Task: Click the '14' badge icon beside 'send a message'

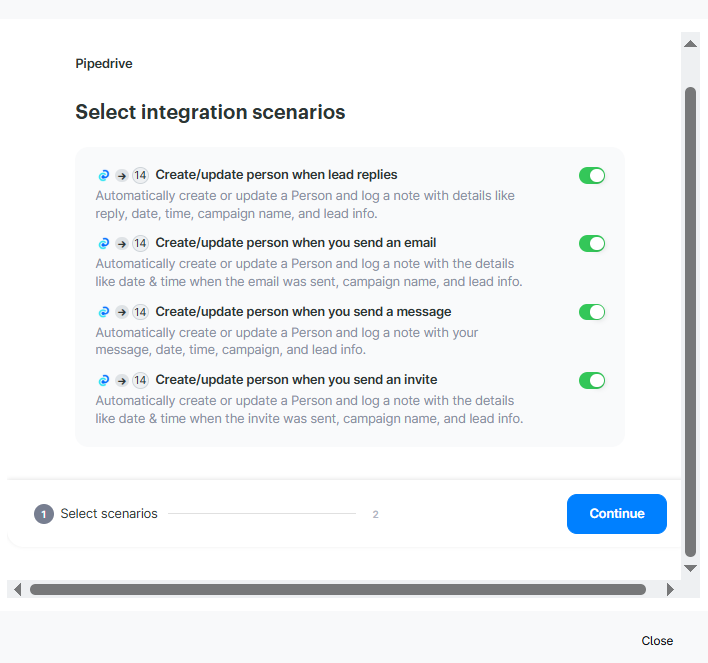Action: [140, 312]
